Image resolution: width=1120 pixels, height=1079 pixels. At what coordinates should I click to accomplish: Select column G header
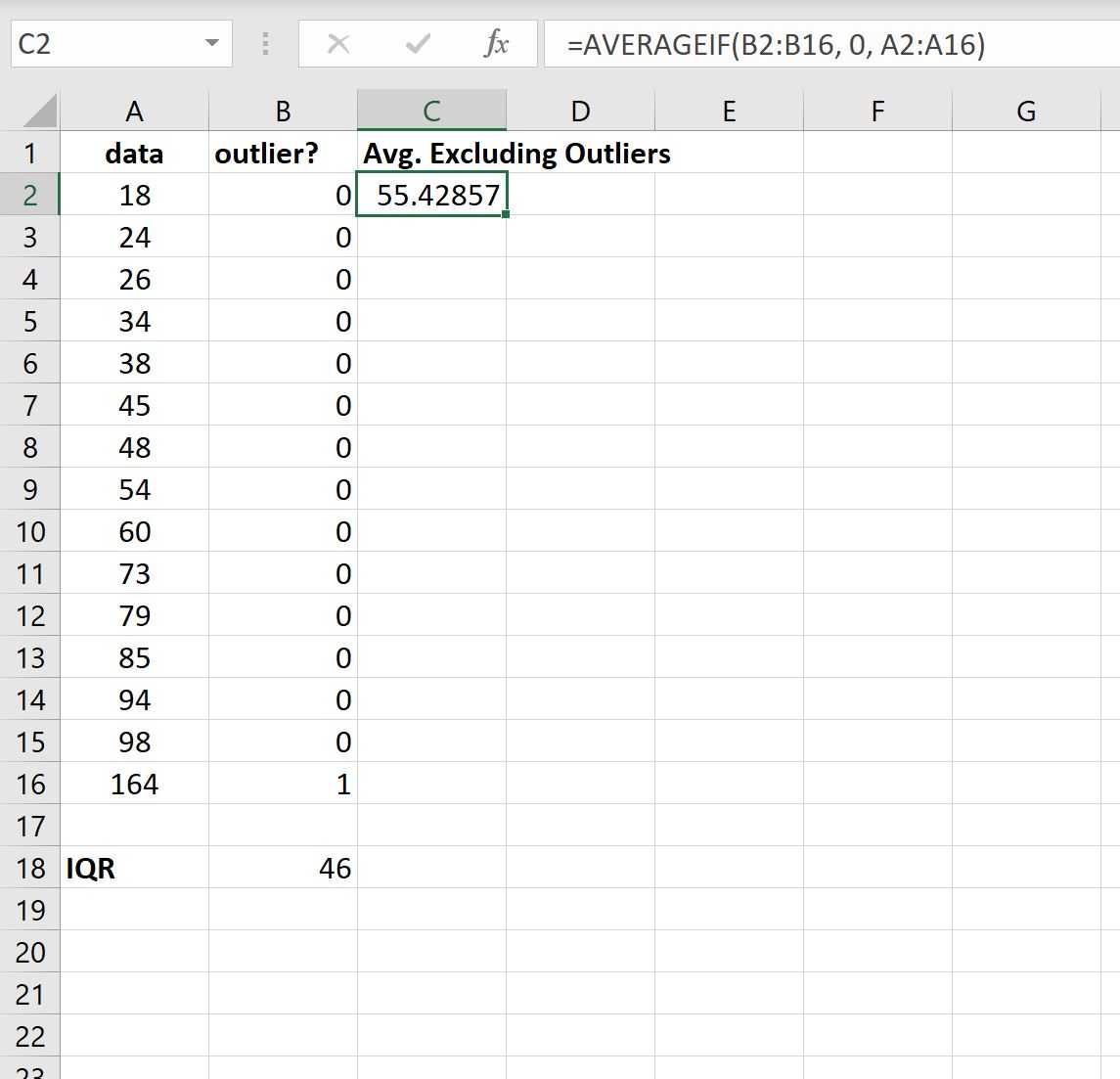[x=1026, y=112]
